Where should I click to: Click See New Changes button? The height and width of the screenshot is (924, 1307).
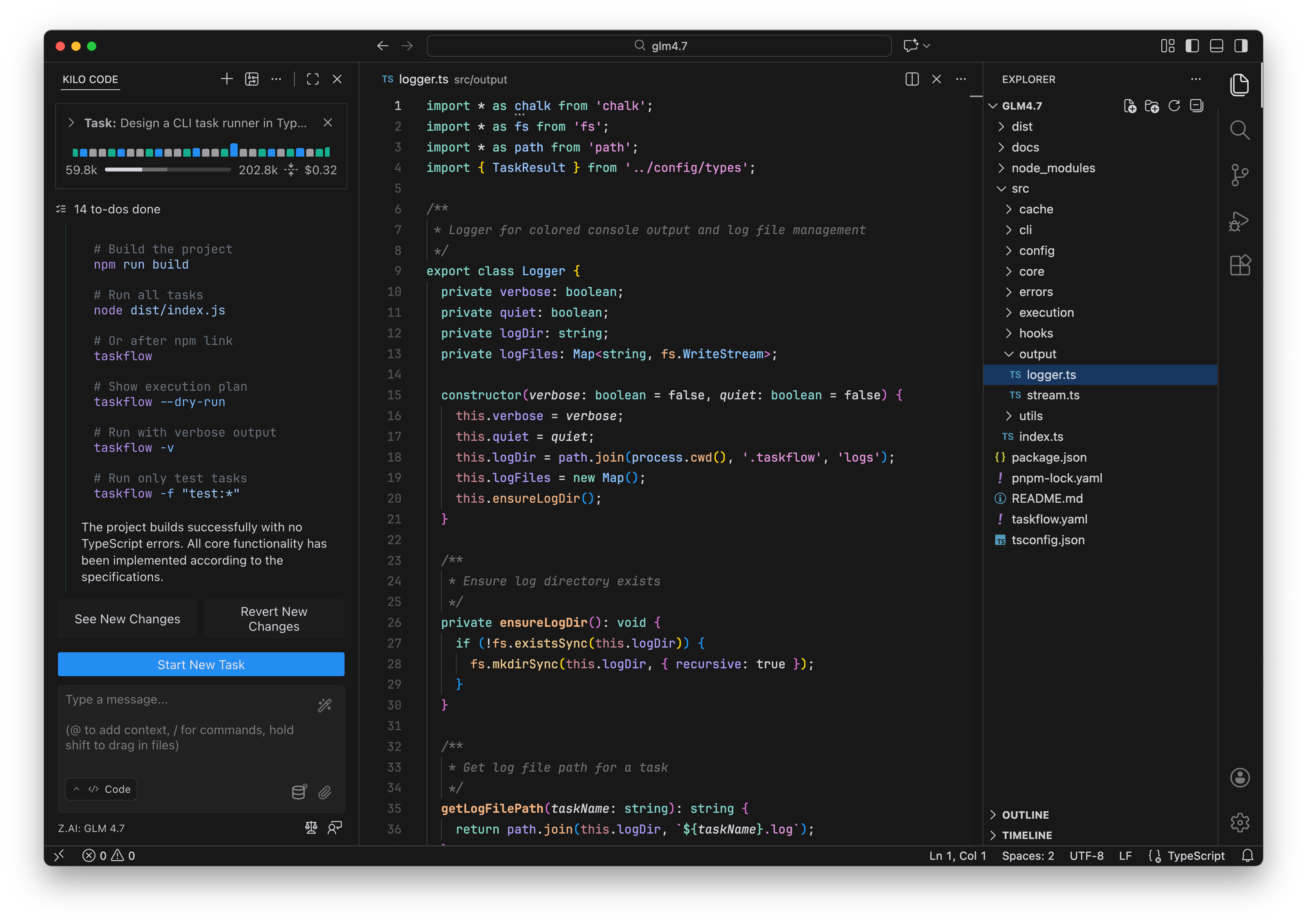point(127,619)
